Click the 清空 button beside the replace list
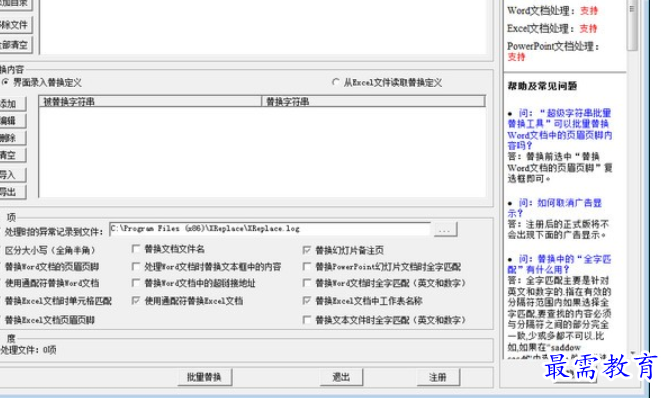666x398 pixels. (12, 155)
